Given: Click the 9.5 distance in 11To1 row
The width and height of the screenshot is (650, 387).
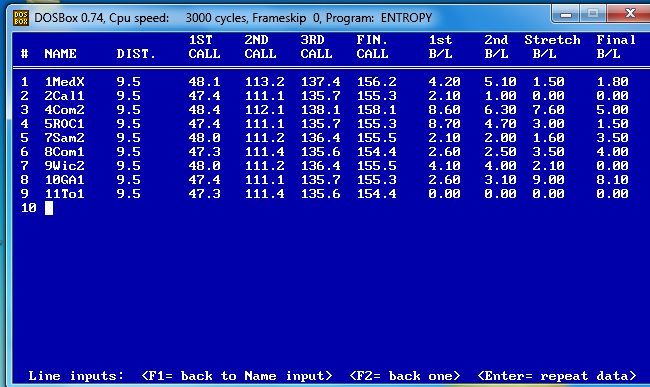Looking at the screenshot, I should coord(129,194).
